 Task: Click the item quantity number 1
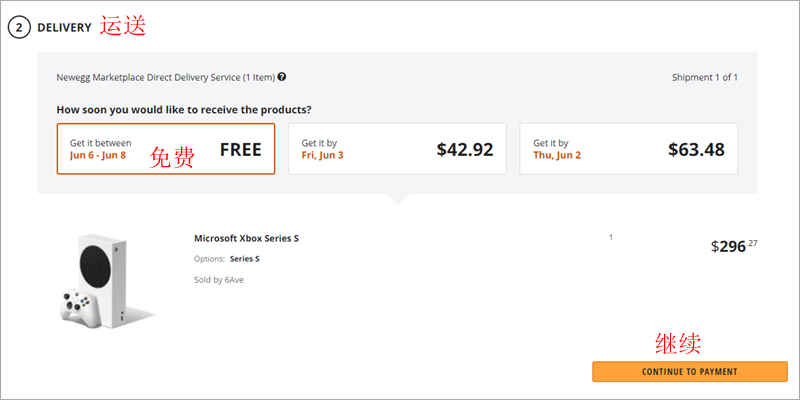click(610, 237)
